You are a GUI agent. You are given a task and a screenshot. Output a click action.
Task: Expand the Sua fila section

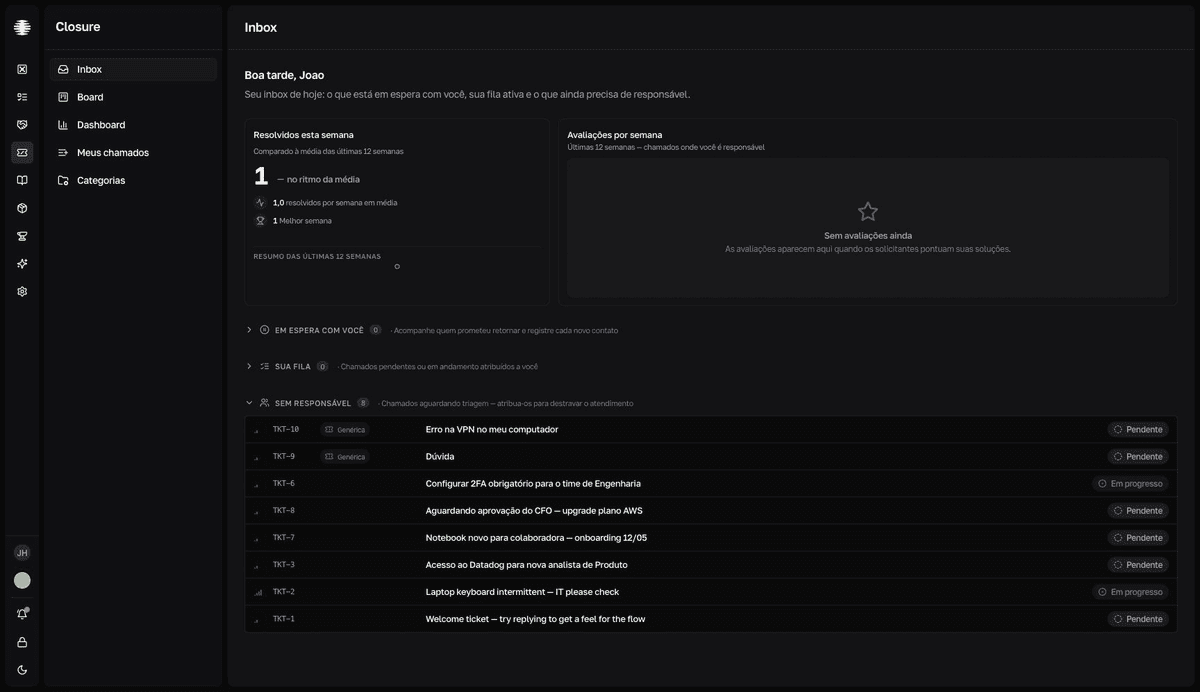(249, 366)
